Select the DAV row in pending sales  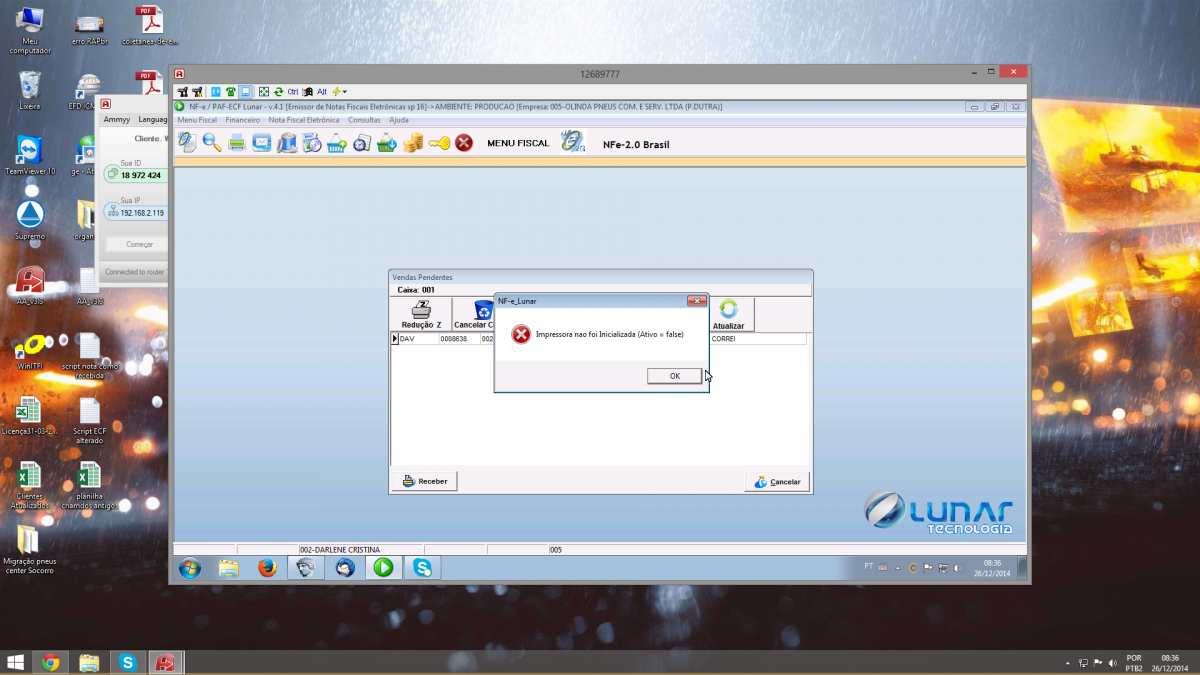(x=598, y=339)
